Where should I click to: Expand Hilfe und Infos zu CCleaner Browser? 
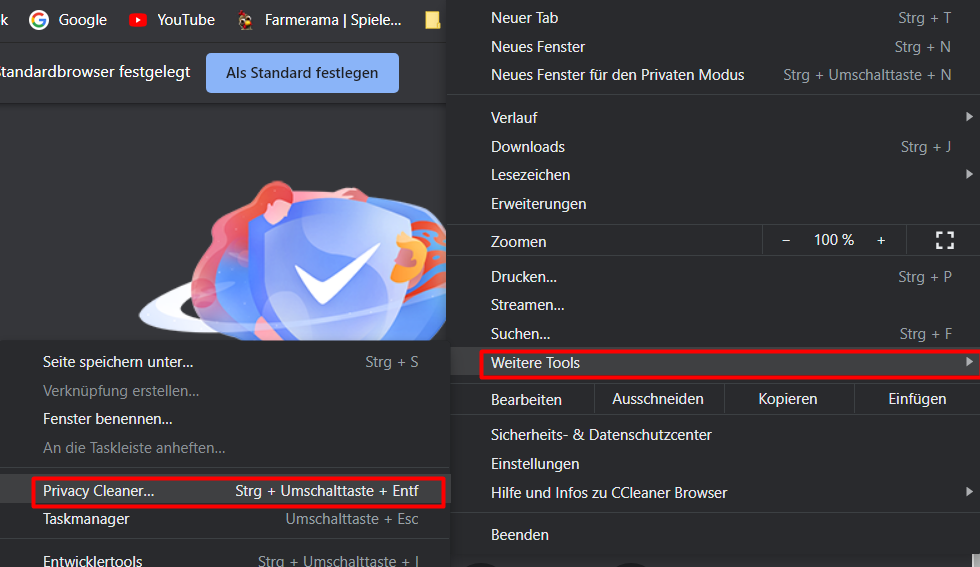pyautogui.click(x=715, y=493)
